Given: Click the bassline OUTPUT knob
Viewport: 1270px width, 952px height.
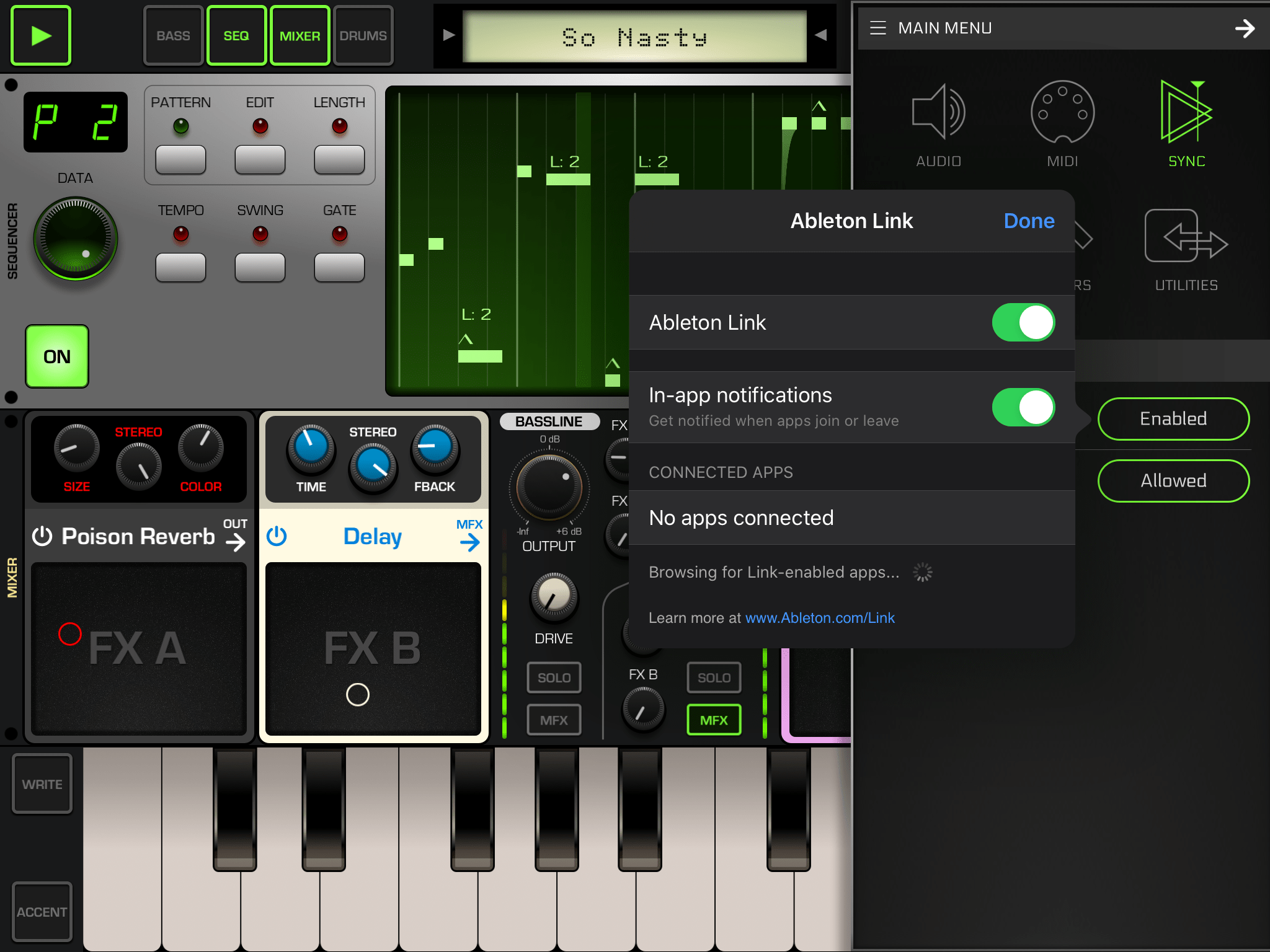Looking at the screenshot, I should (549, 488).
